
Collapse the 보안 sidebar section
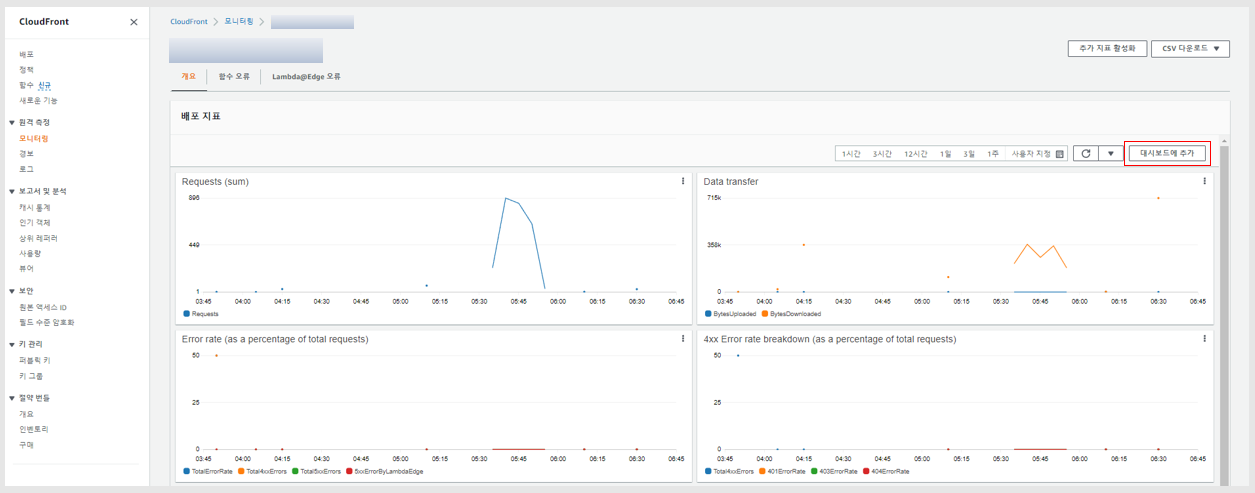(12, 291)
